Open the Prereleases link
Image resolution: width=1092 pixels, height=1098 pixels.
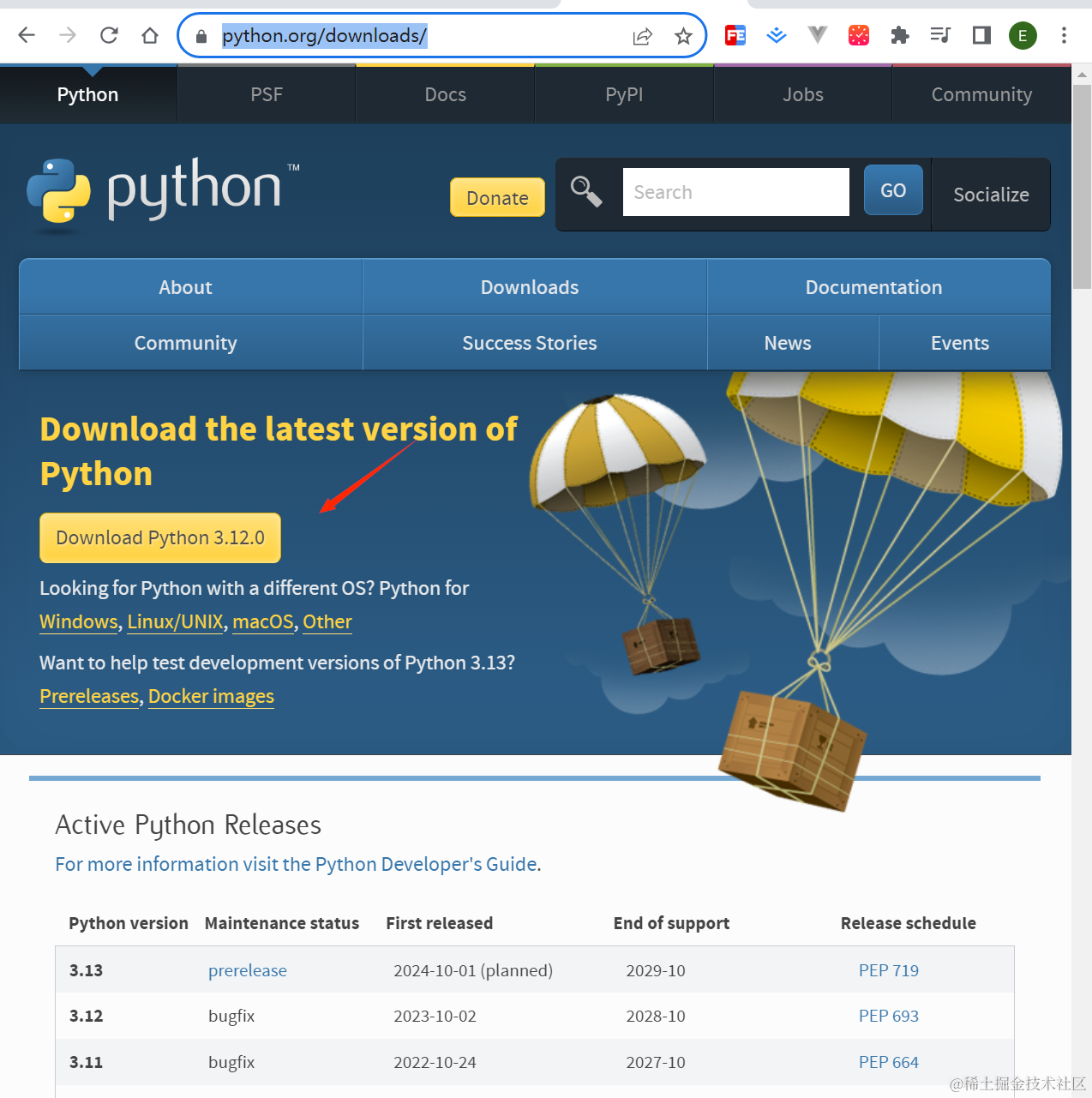(89, 696)
